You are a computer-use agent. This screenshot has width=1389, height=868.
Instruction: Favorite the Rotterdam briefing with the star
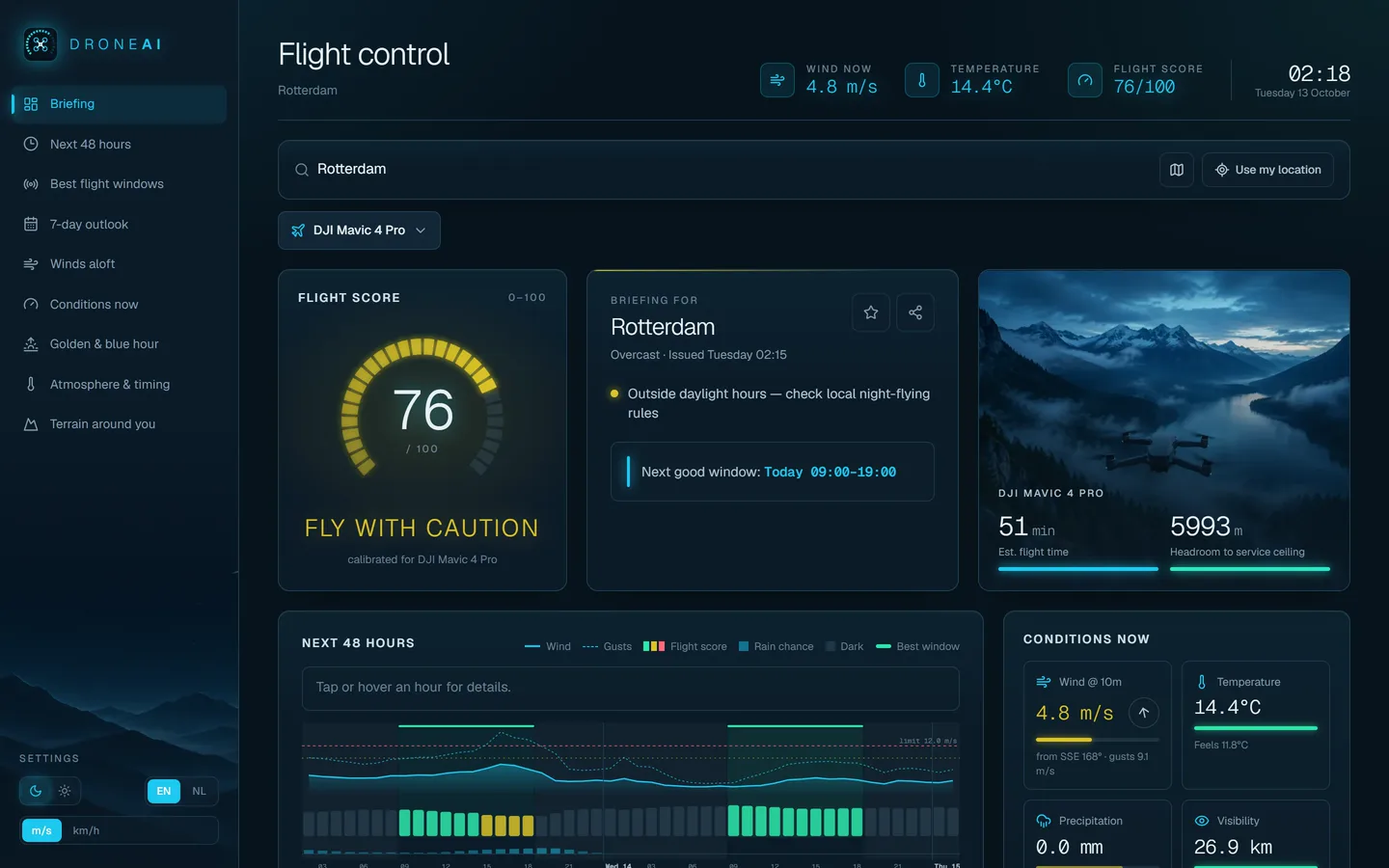(871, 312)
